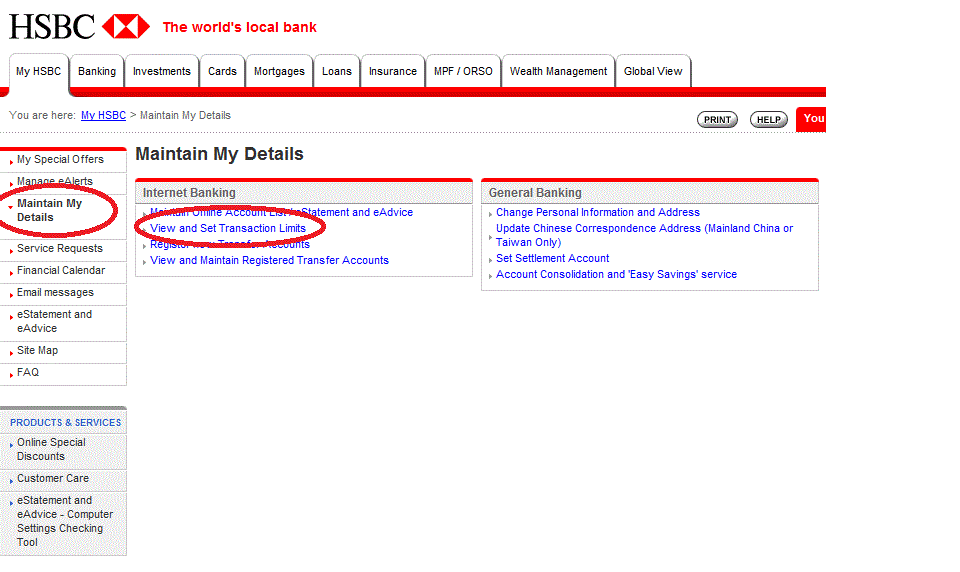Go to the Mortgages tab
Viewport: 960px width, 572px height.
click(279, 72)
